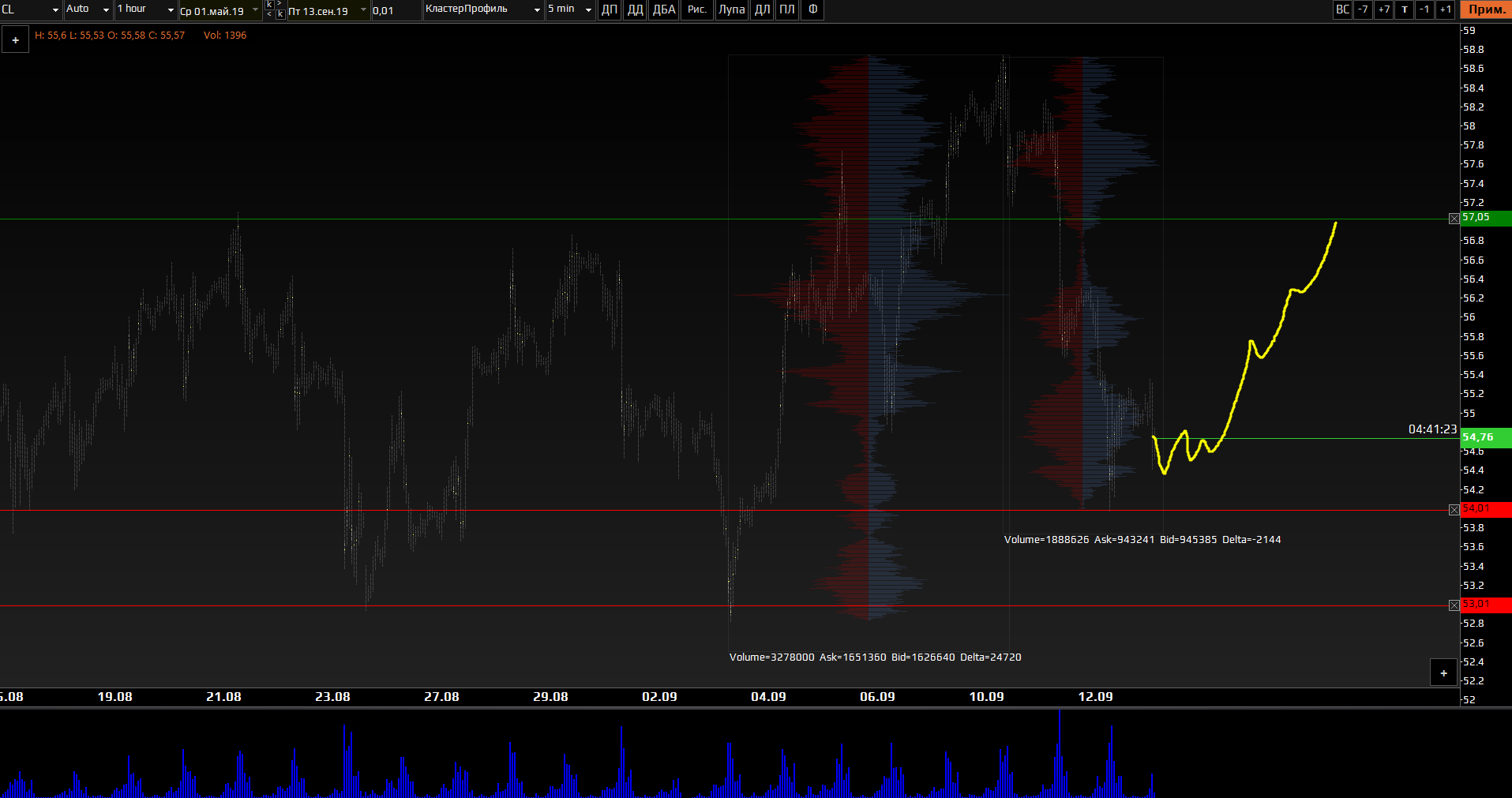Shift range forward with the +7 button
Viewport: 1512px width, 798px height.
[1383, 9]
